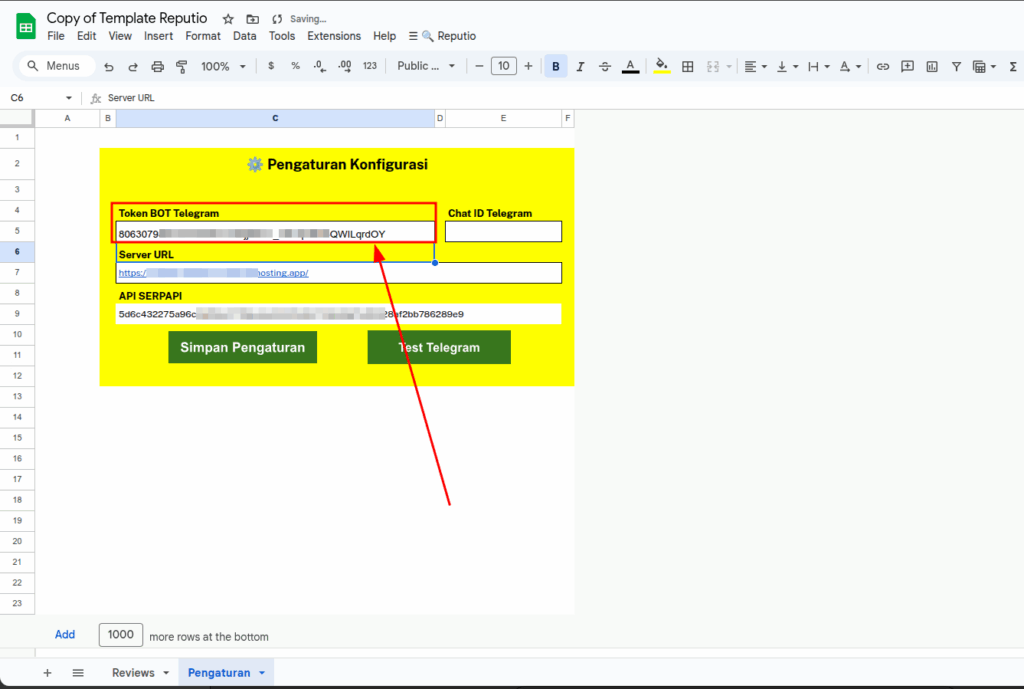Screen dimensions: 1024x689
Task: Open the zoom 100% dropdown
Action: pos(223,67)
